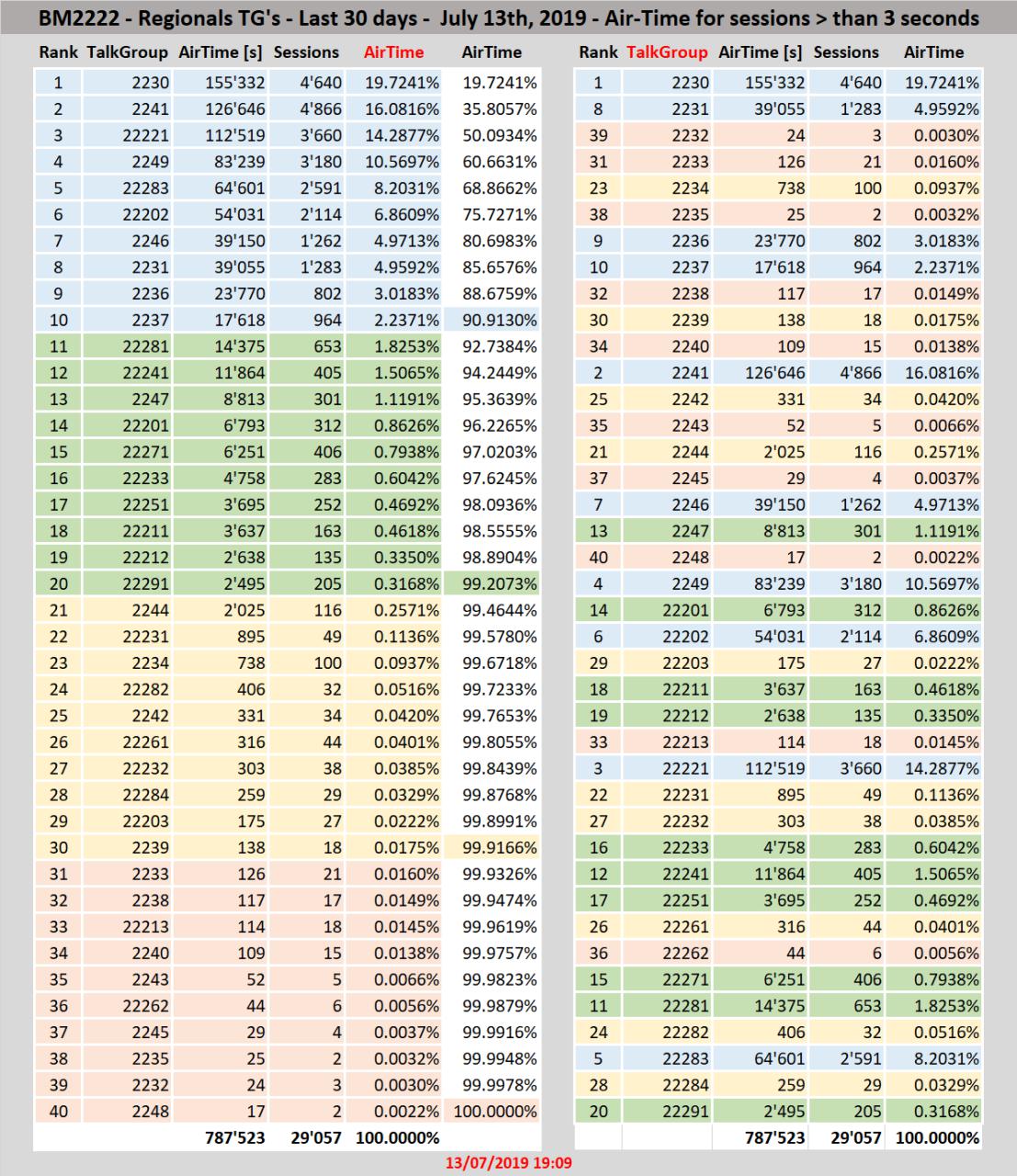1017x1176 pixels.
Task: Select the cell "99.4644%"
Action: (x=492, y=611)
